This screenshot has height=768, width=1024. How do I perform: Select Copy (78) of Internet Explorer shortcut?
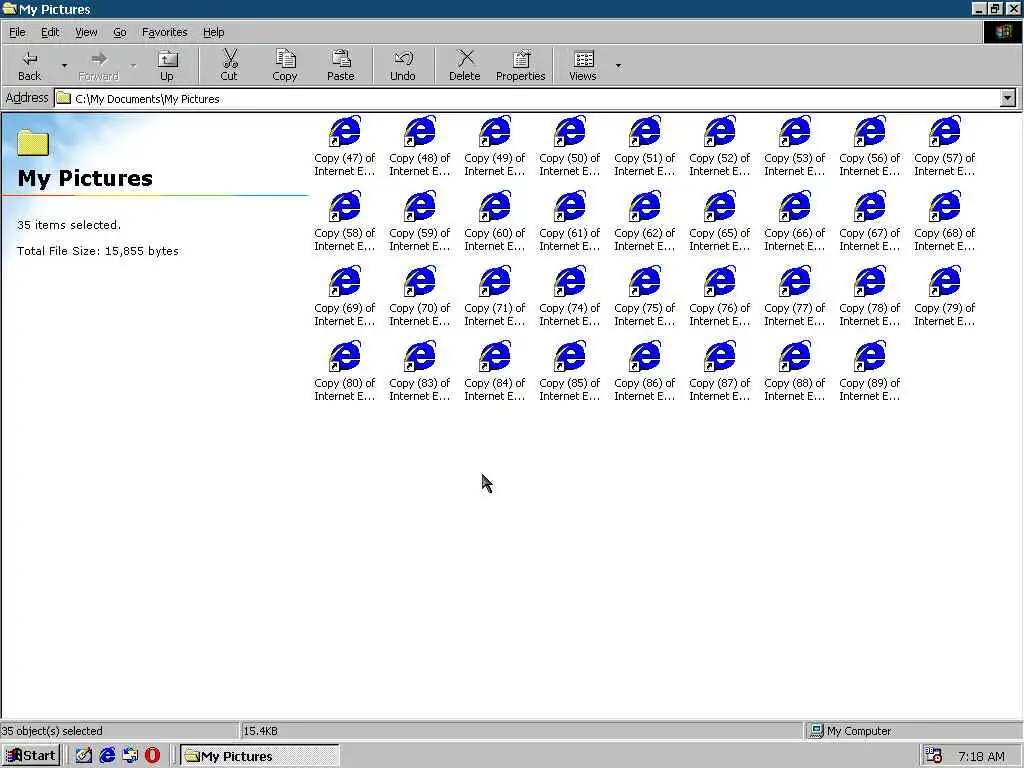tap(870, 296)
